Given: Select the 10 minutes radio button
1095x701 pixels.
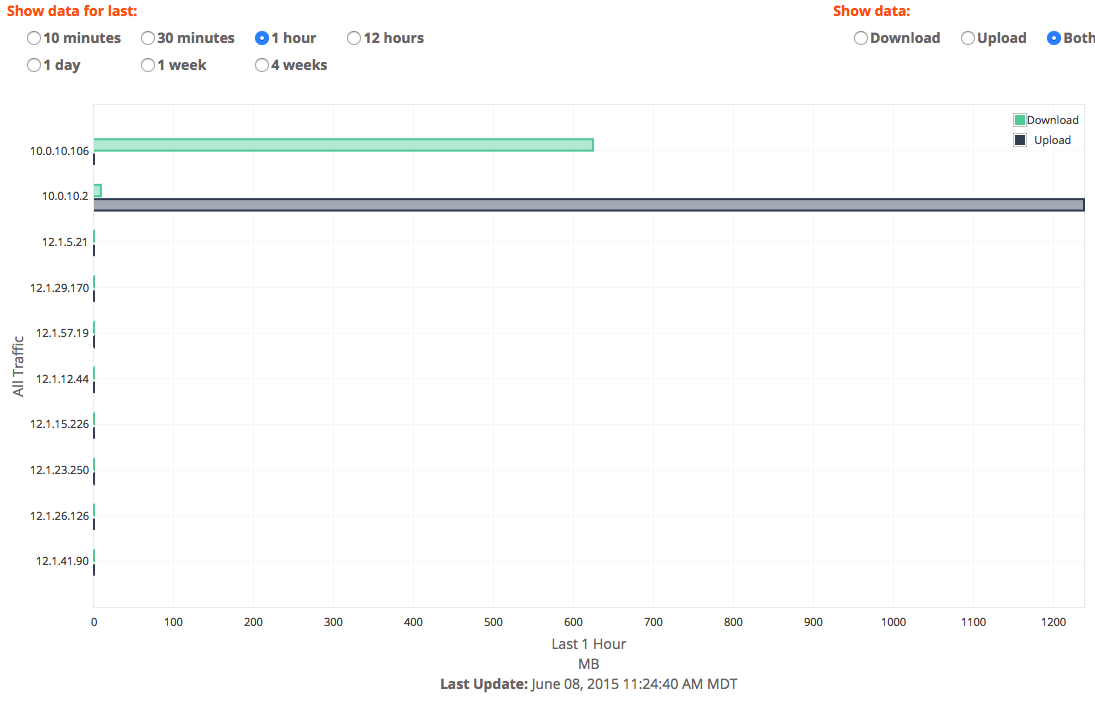Looking at the screenshot, I should pyautogui.click(x=34, y=38).
